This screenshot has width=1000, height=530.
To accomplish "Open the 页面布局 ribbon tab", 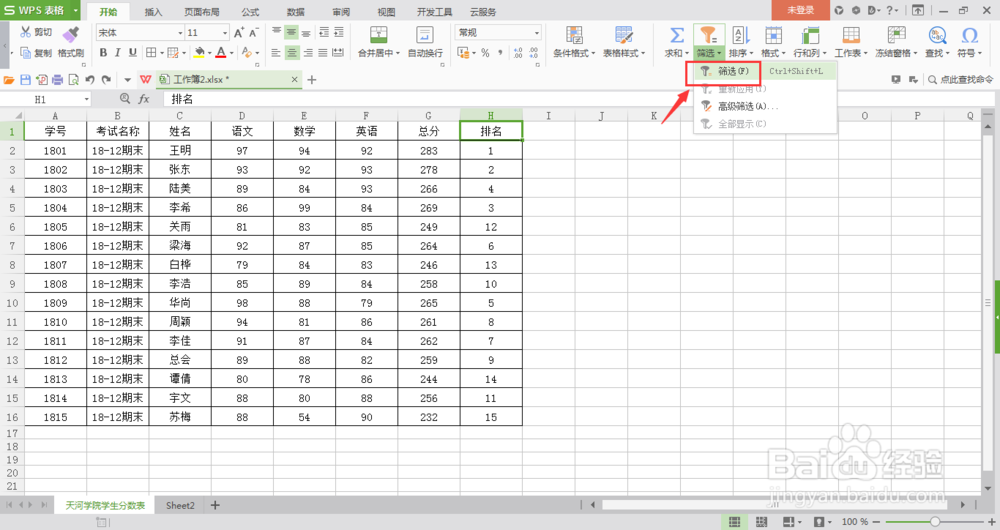I will tap(202, 11).
